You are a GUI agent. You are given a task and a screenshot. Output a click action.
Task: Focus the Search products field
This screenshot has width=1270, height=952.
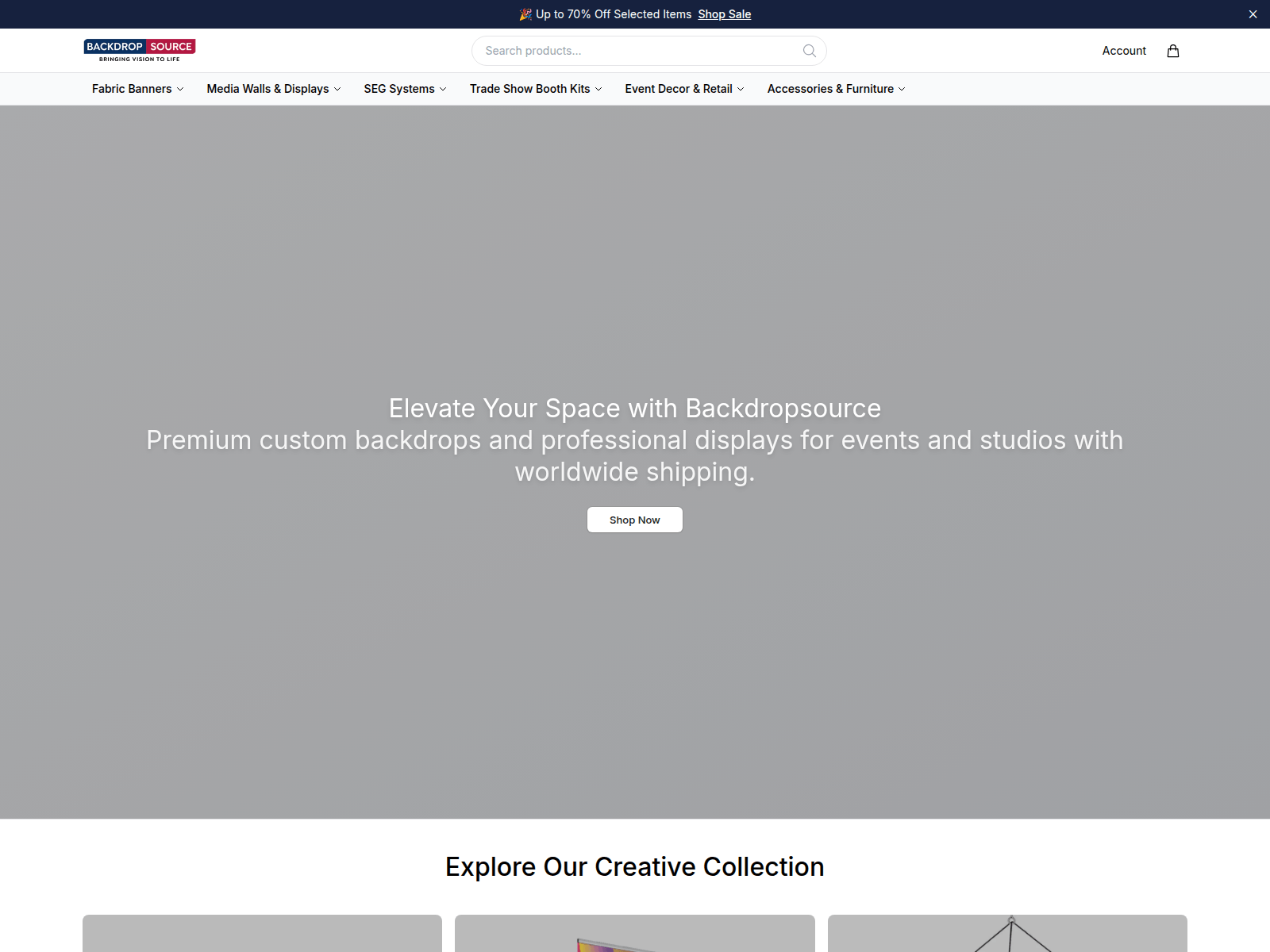coord(649,51)
